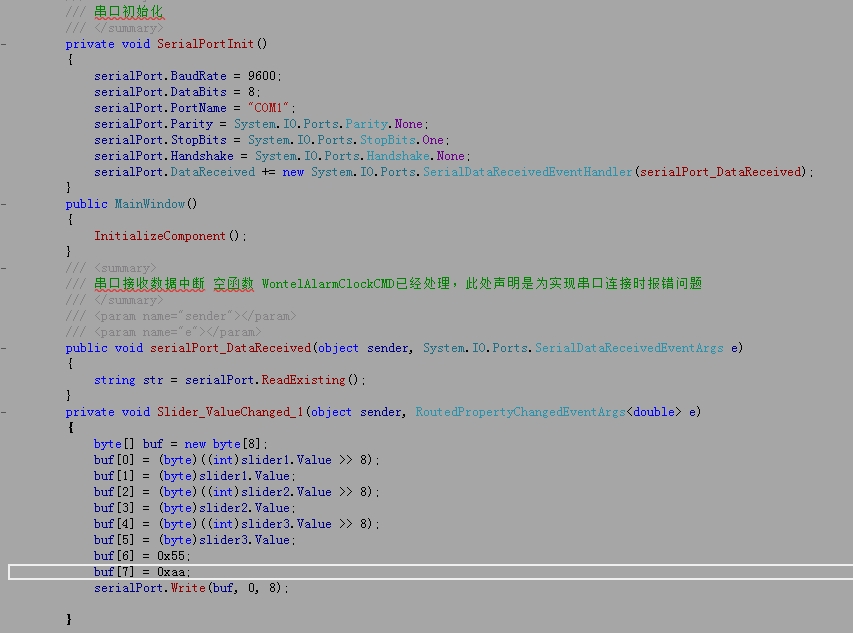Click the param name="sender" doc comment
This screenshot has width=853, height=633.
tap(195, 316)
